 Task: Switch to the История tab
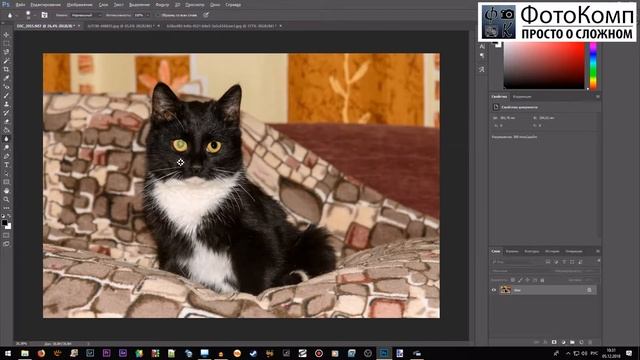point(552,251)
